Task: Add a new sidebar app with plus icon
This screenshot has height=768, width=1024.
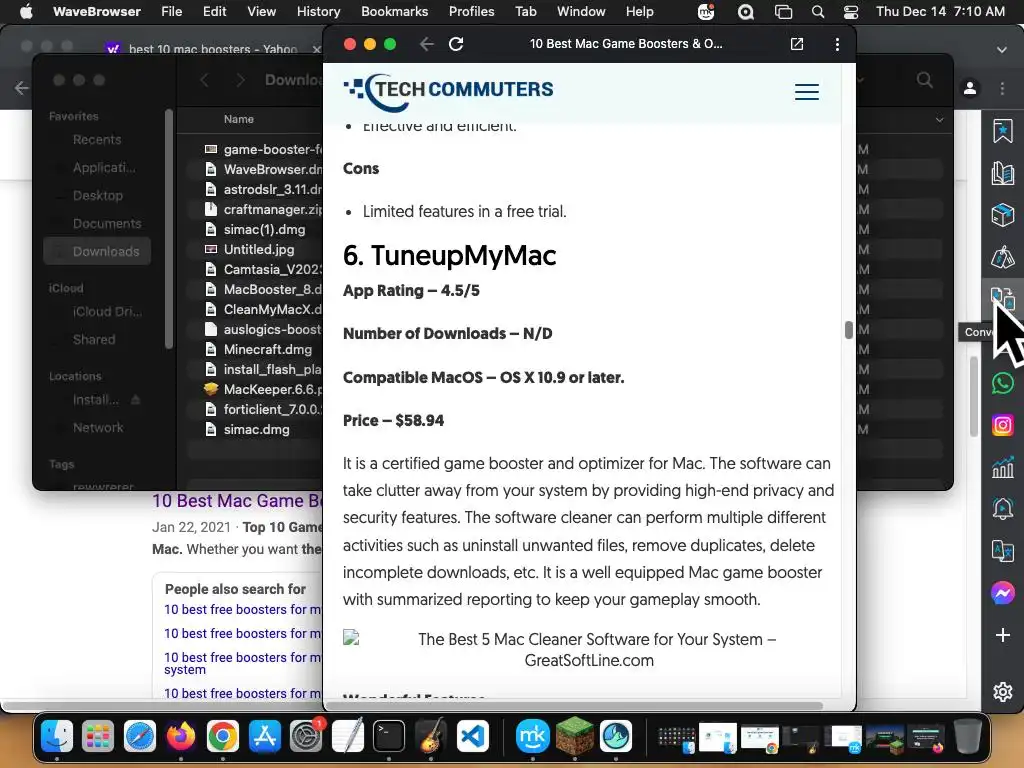Action: pos(1002,635)
